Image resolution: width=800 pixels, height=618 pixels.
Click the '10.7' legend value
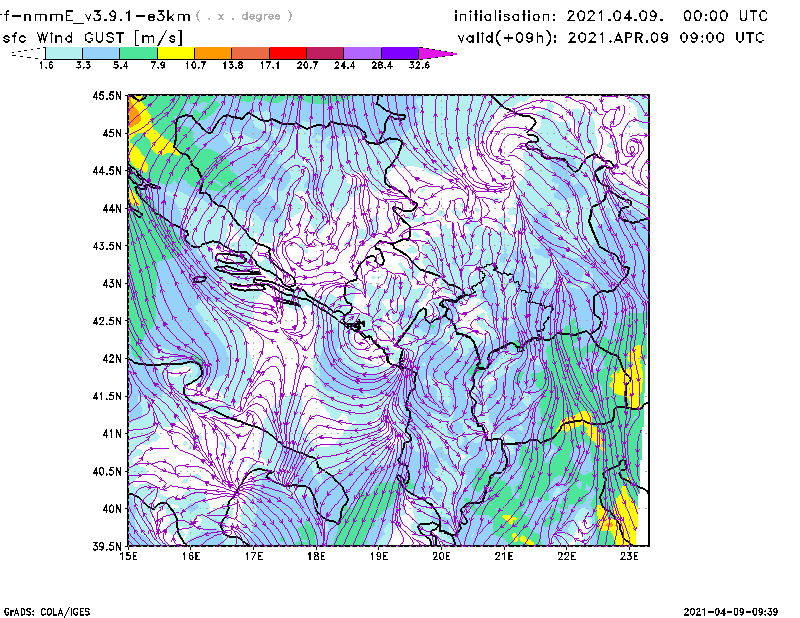click(195, 65)
